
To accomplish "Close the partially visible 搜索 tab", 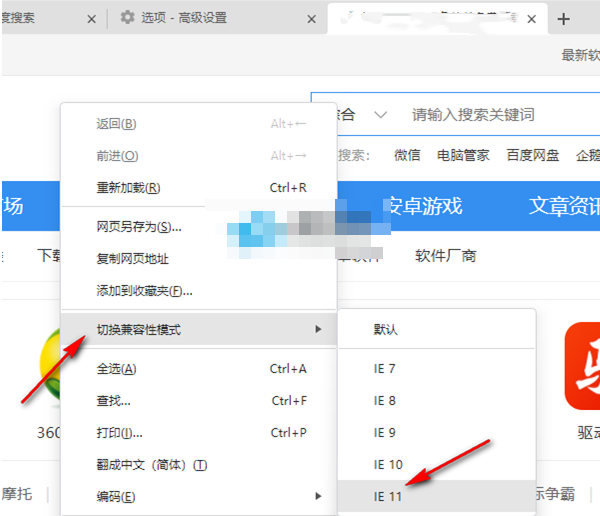I will (91, 19).
